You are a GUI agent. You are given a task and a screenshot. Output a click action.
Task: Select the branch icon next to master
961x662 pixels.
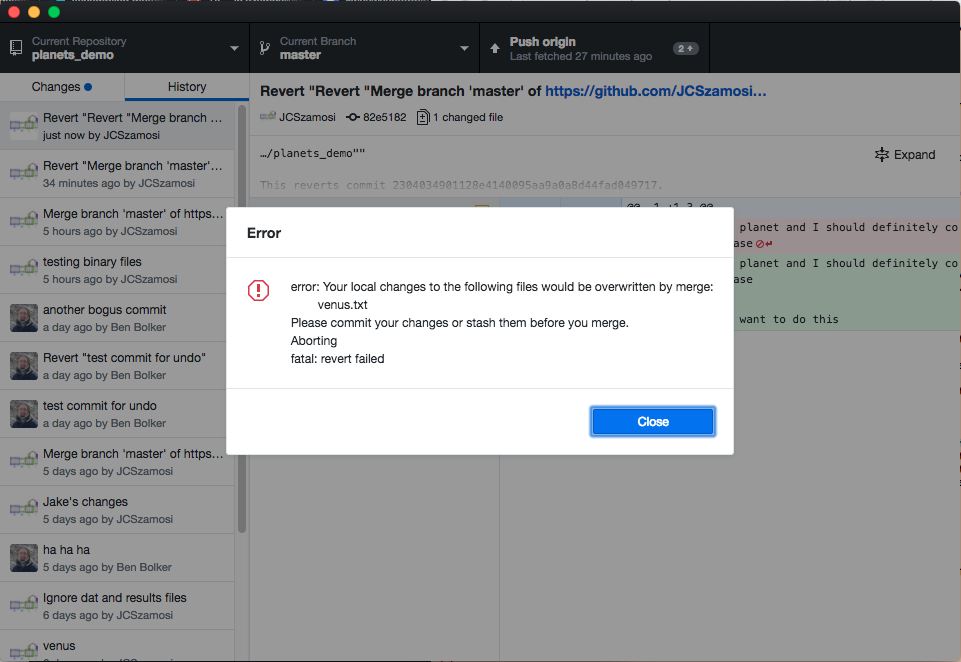coord(266,46)
